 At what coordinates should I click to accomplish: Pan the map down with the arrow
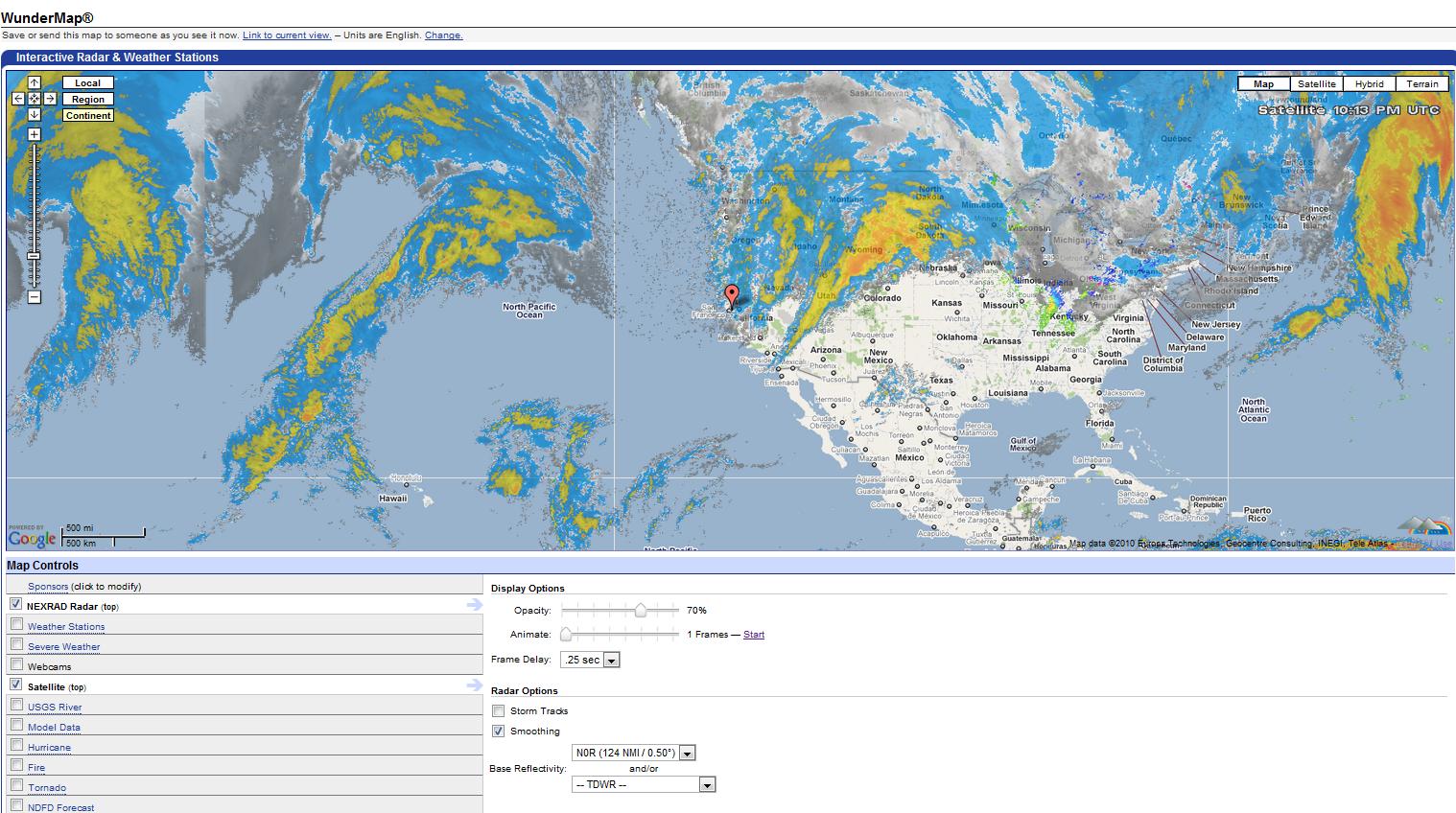(35, 114)
